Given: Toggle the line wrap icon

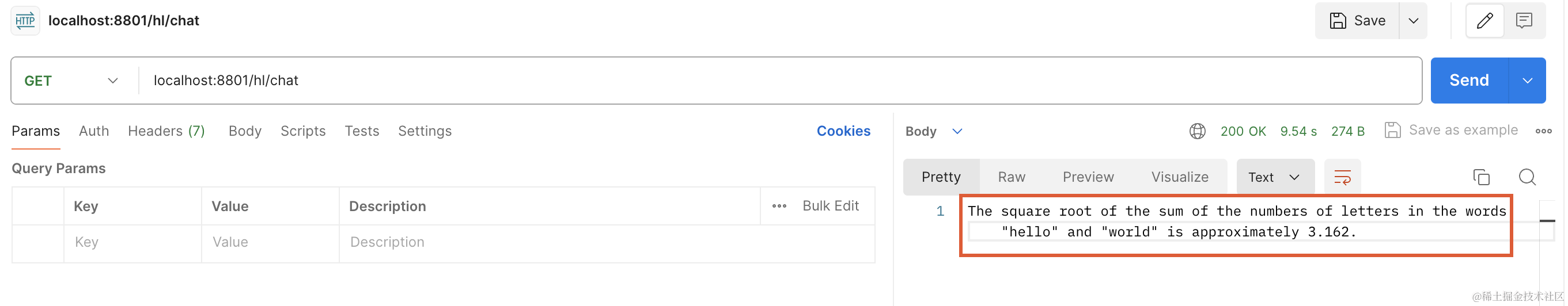Looking at the screenshot, I should pyautogui.click(x=1342, y=177).
